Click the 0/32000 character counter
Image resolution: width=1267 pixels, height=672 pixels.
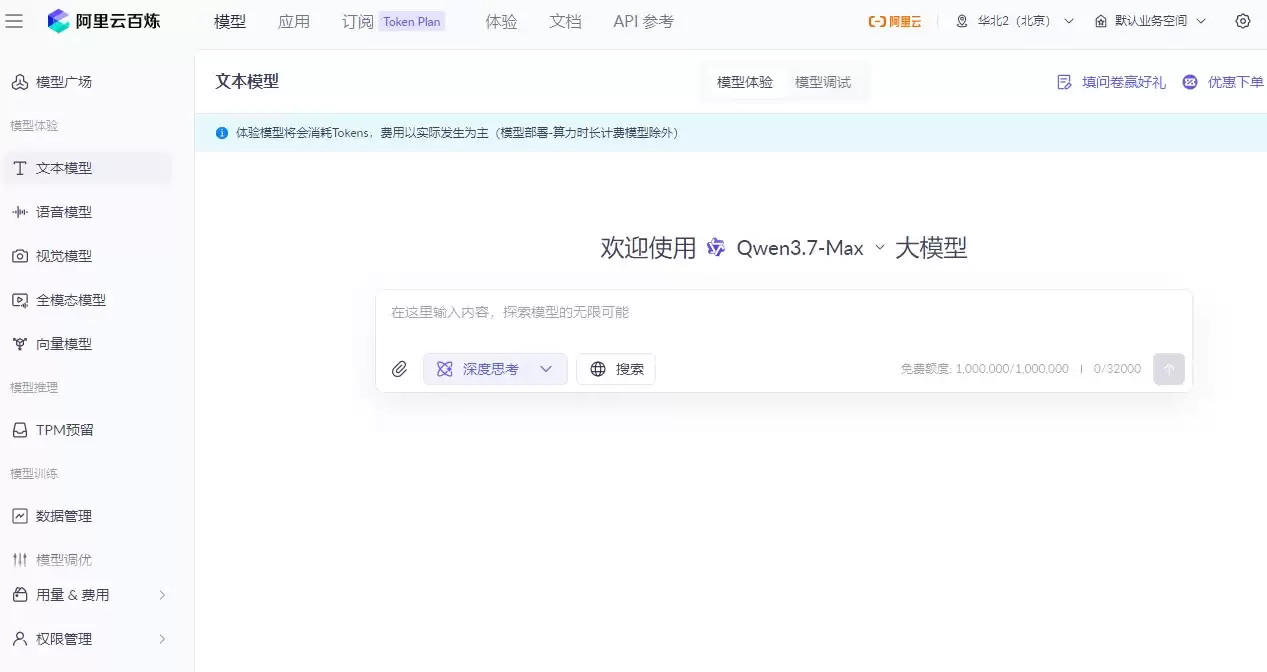click(x=1117, y=369)
